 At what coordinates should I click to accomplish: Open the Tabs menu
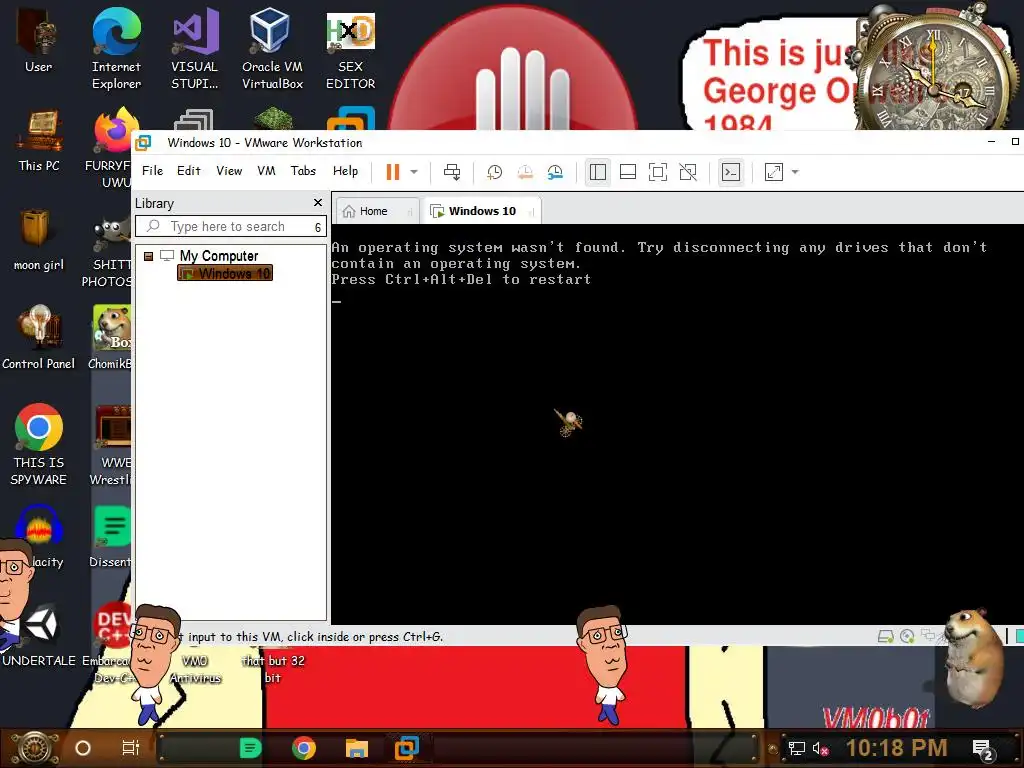303,170
